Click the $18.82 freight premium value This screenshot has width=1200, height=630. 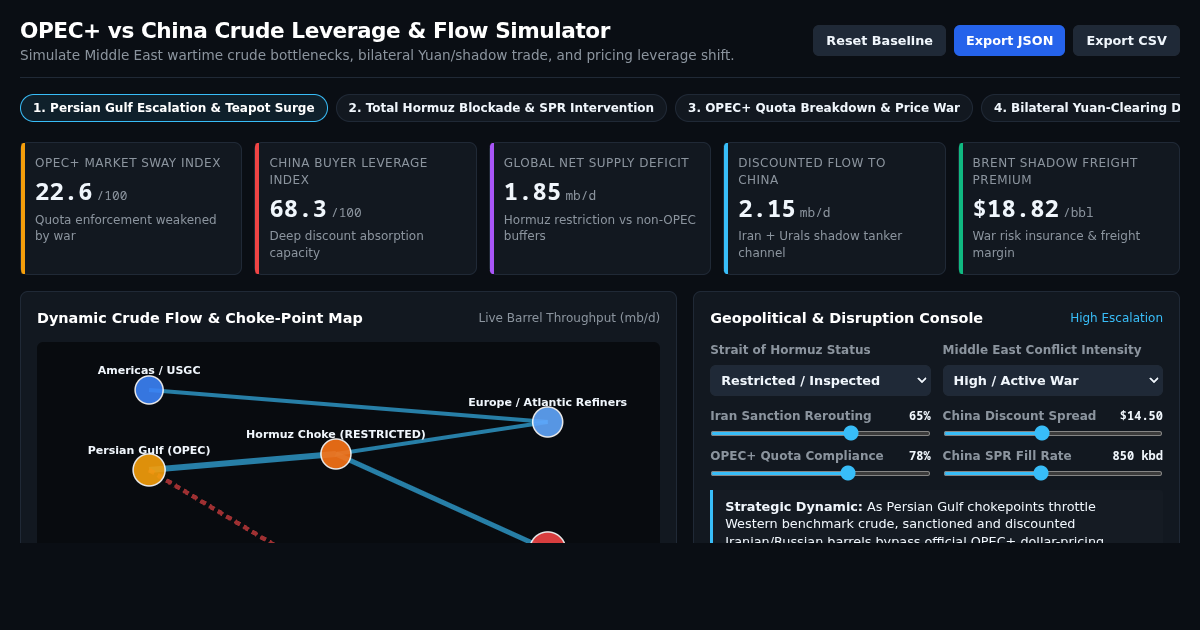click(x=1016, y=209)
